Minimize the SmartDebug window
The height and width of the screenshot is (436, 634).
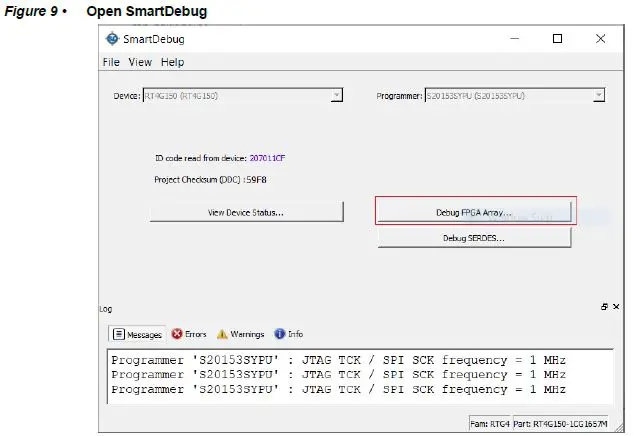515,38
